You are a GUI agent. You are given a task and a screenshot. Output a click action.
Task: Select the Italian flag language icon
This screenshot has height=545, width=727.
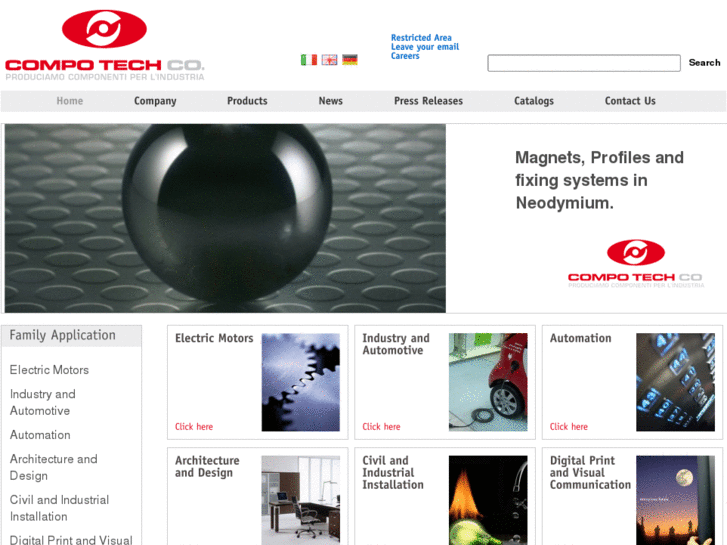tap(309, 60)
